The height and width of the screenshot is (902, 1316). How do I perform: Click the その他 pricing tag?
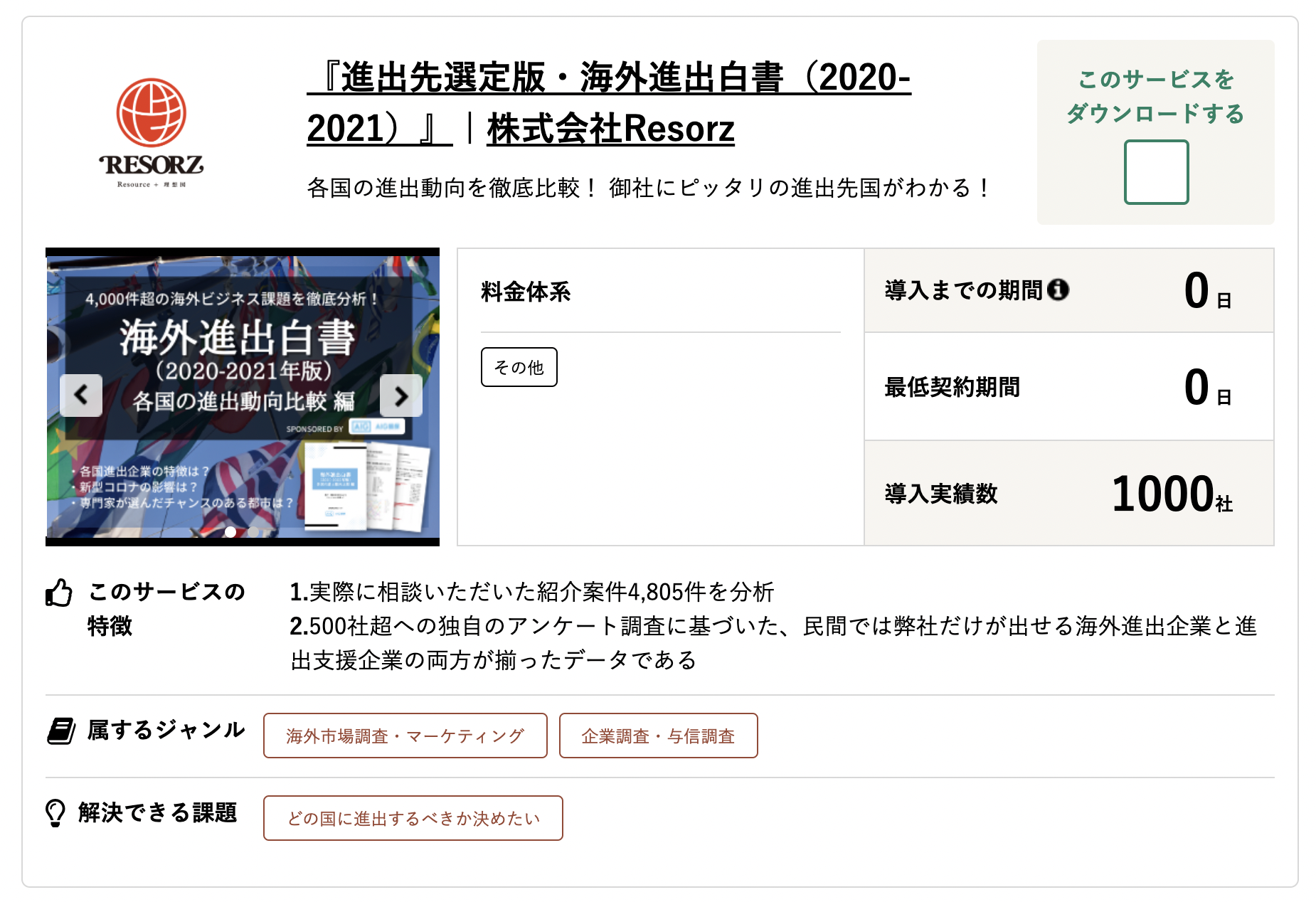[x=519, y=367]
